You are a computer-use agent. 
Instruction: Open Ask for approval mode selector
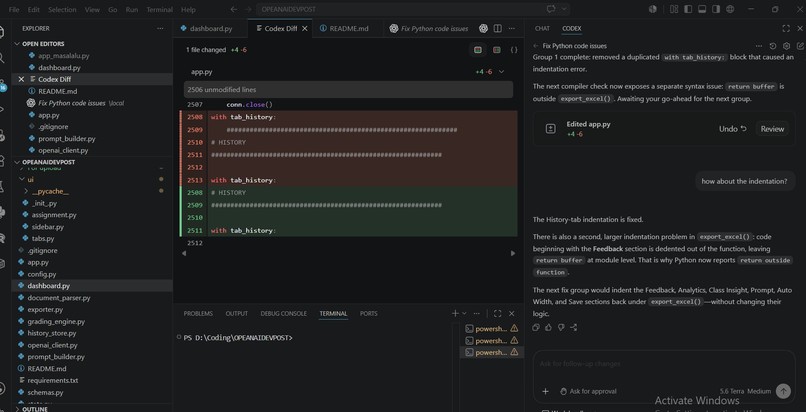[588, 391]
